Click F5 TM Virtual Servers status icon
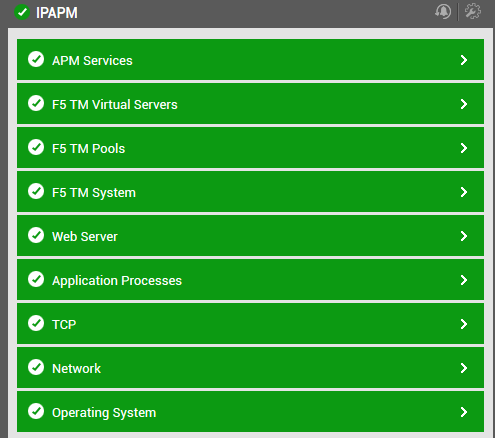 point(36,103)
